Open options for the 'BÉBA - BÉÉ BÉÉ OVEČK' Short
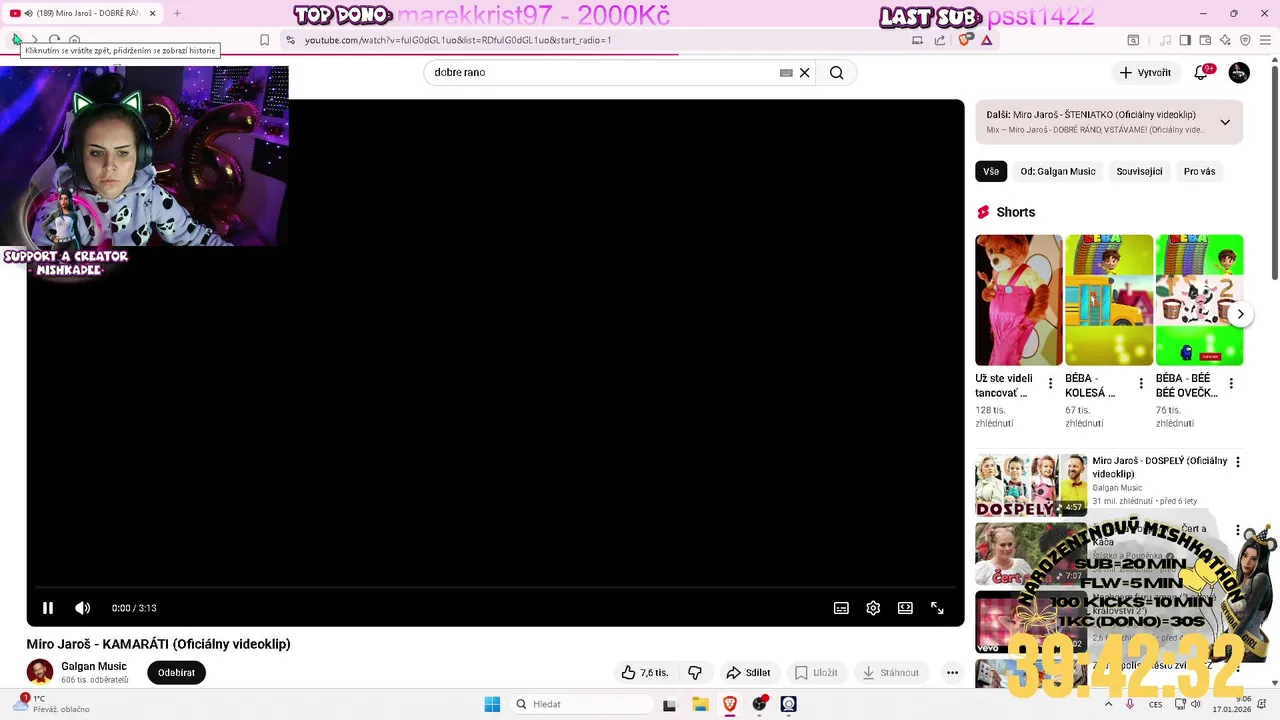 tap(1231, 384)
